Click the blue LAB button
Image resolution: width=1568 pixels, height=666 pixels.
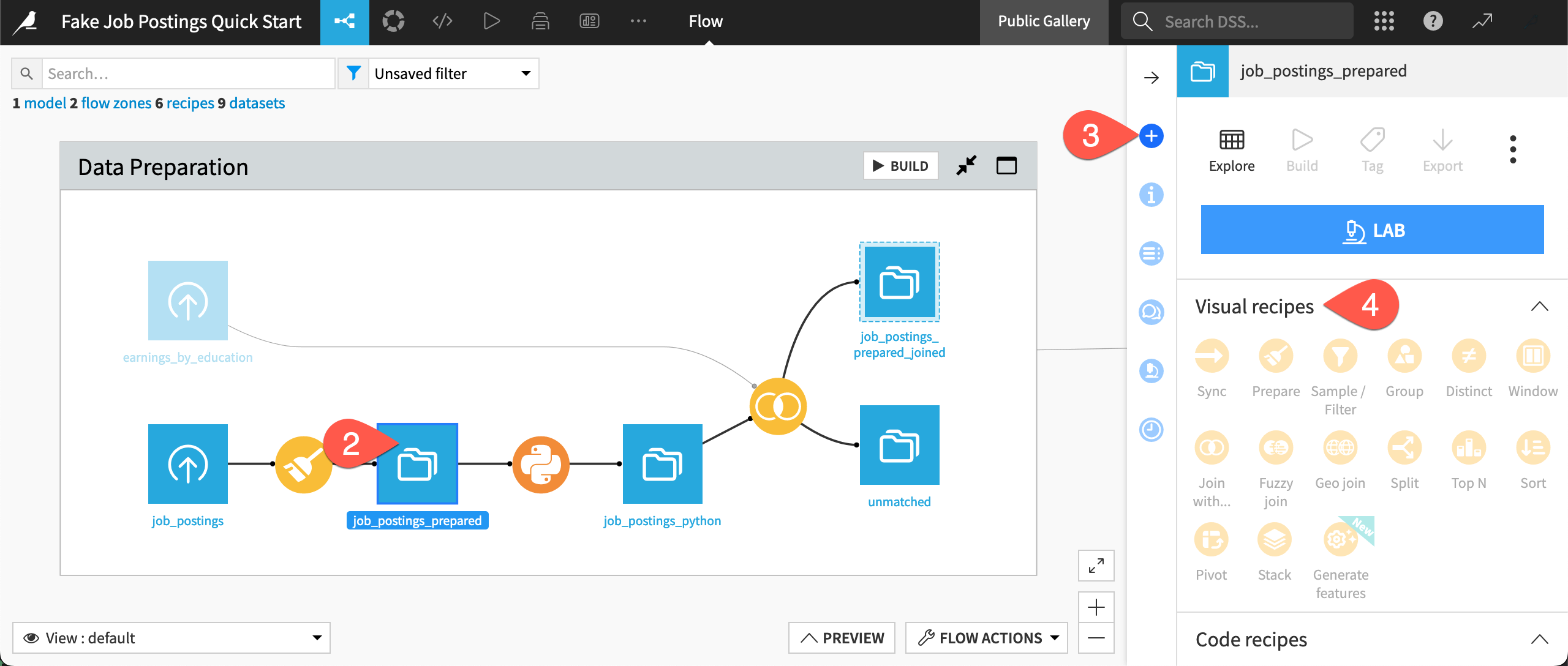(x=1372, y=230)
